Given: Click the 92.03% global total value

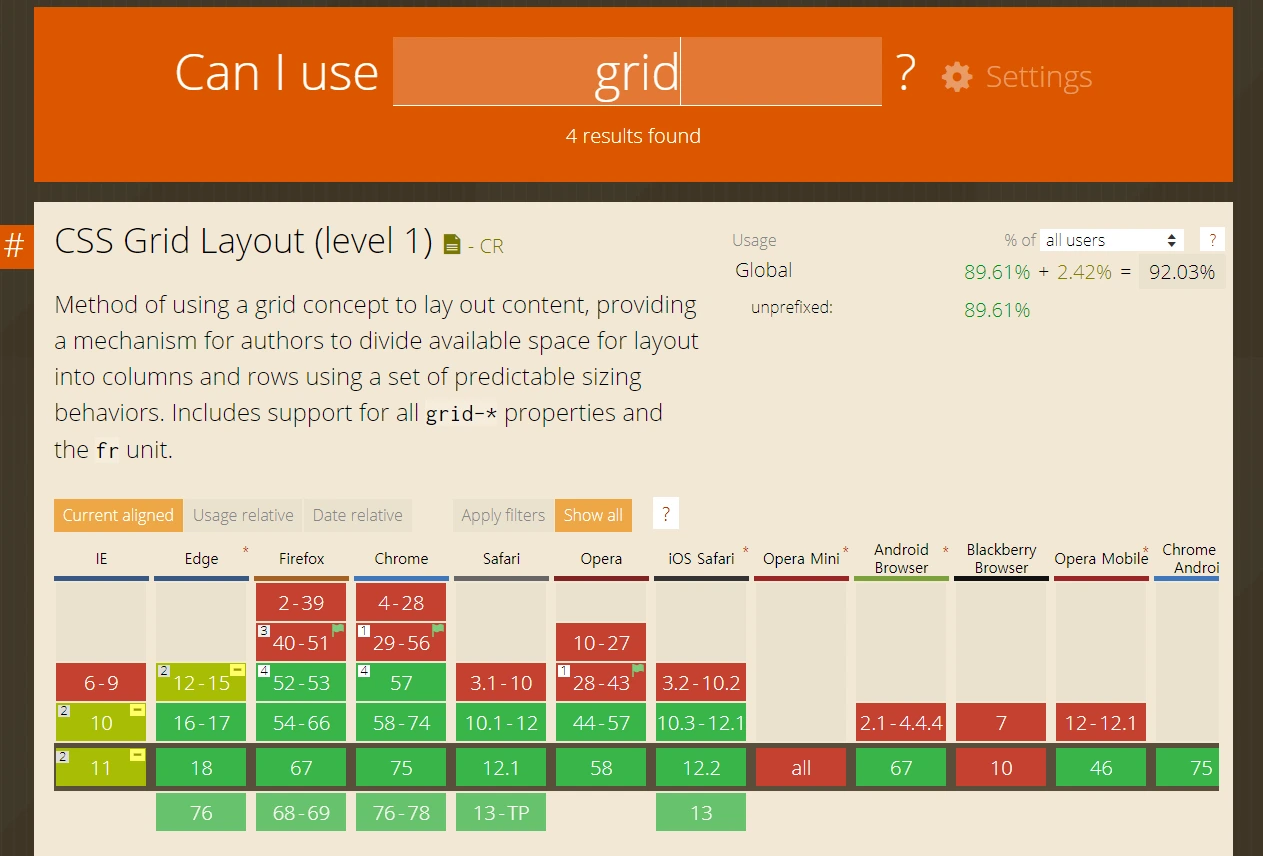Looking at the screenshot, I should click(1182, 271).
